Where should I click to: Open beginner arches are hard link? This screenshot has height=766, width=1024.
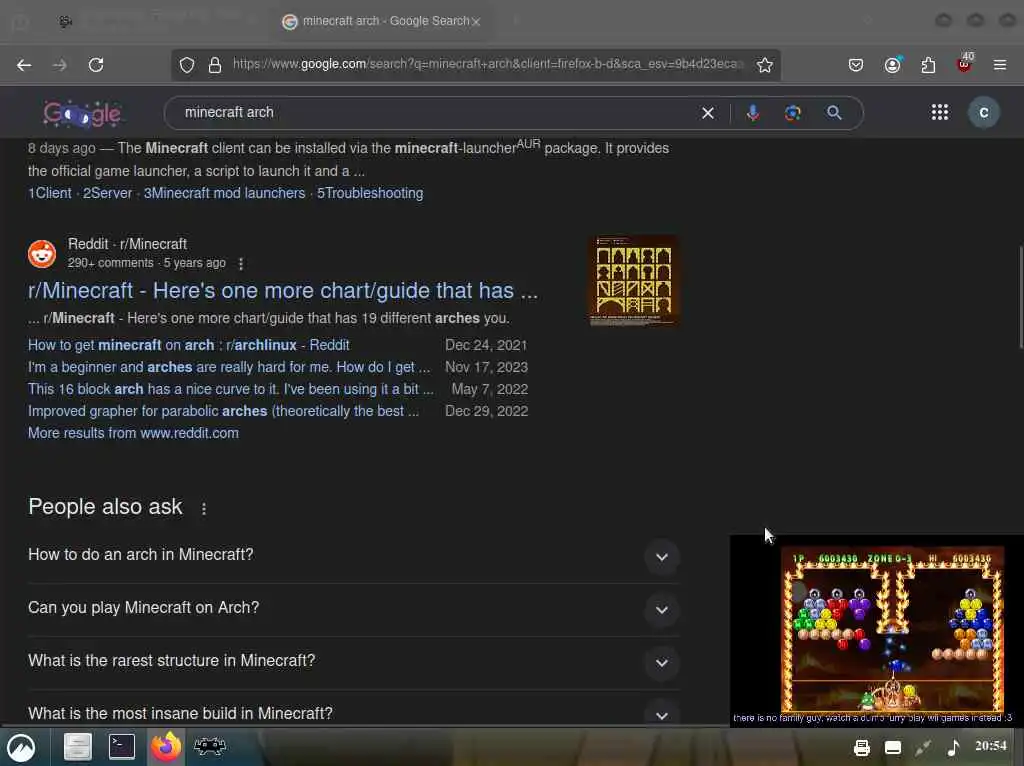point(229,367)
